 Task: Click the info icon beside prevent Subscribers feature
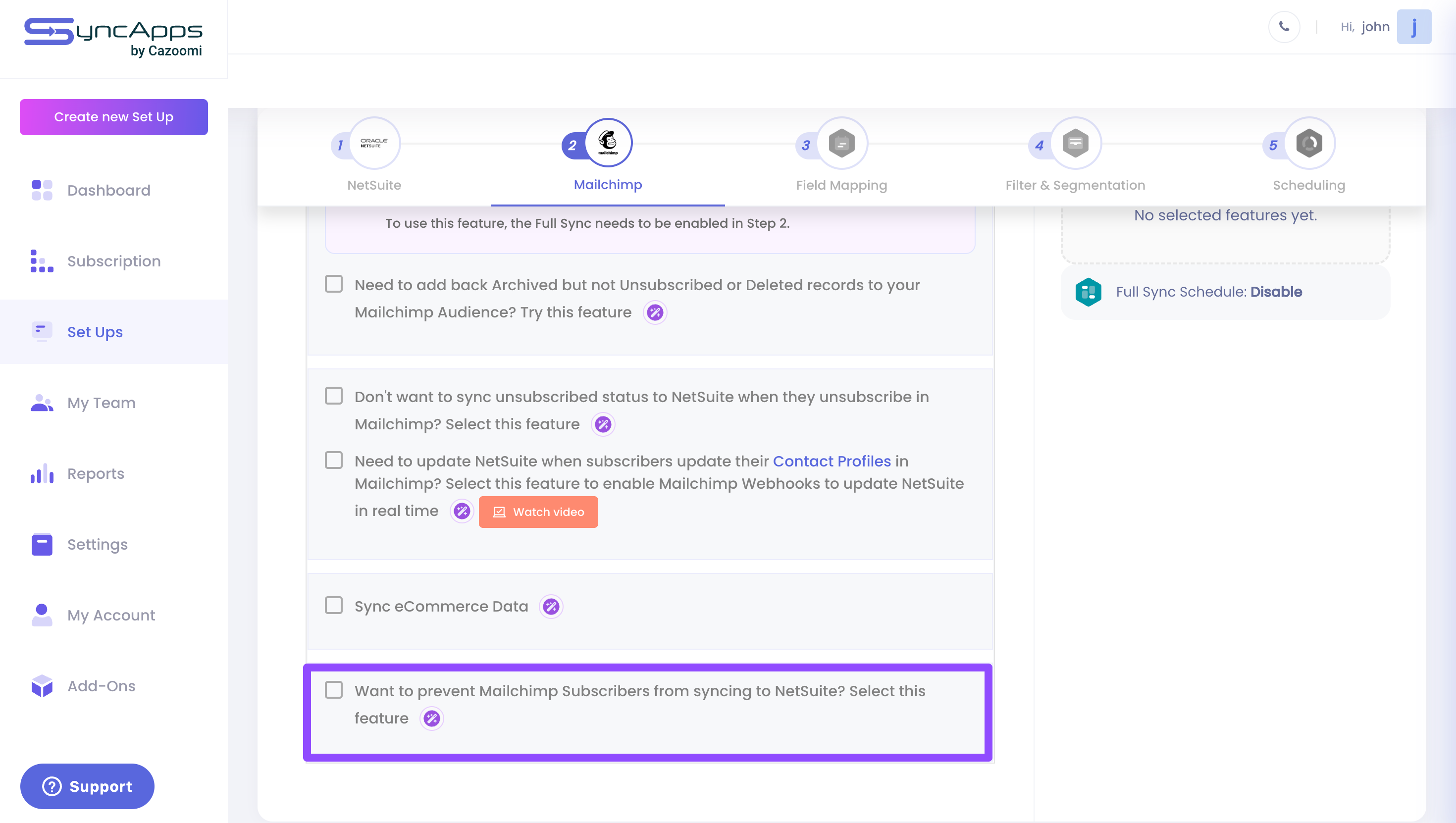coord(432,719)
